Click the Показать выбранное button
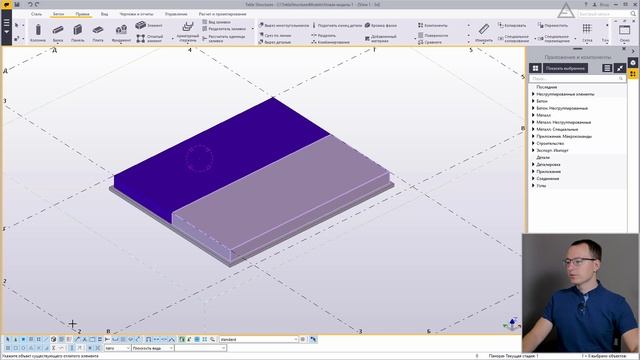Image resolution: width=640 pixels, height=360 pixels. pos(565,68)
